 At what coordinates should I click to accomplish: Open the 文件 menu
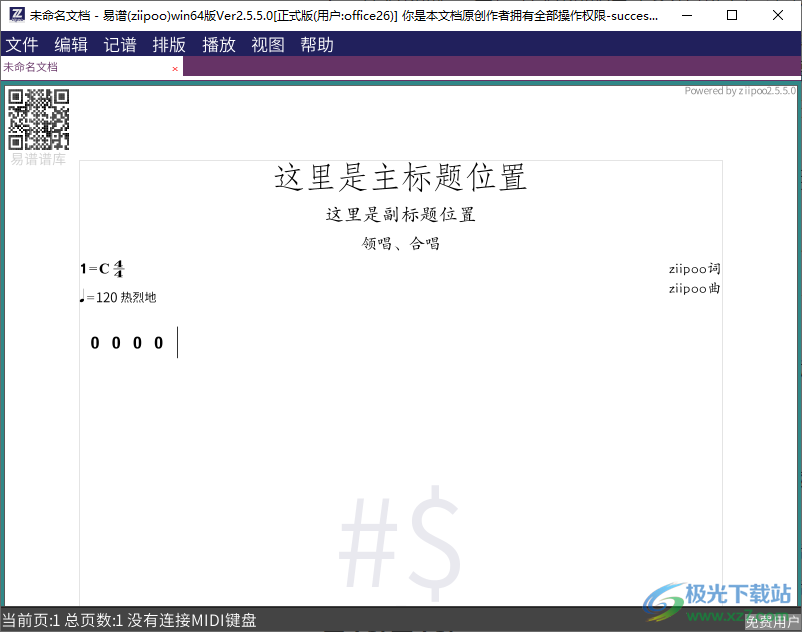[22, 44]
